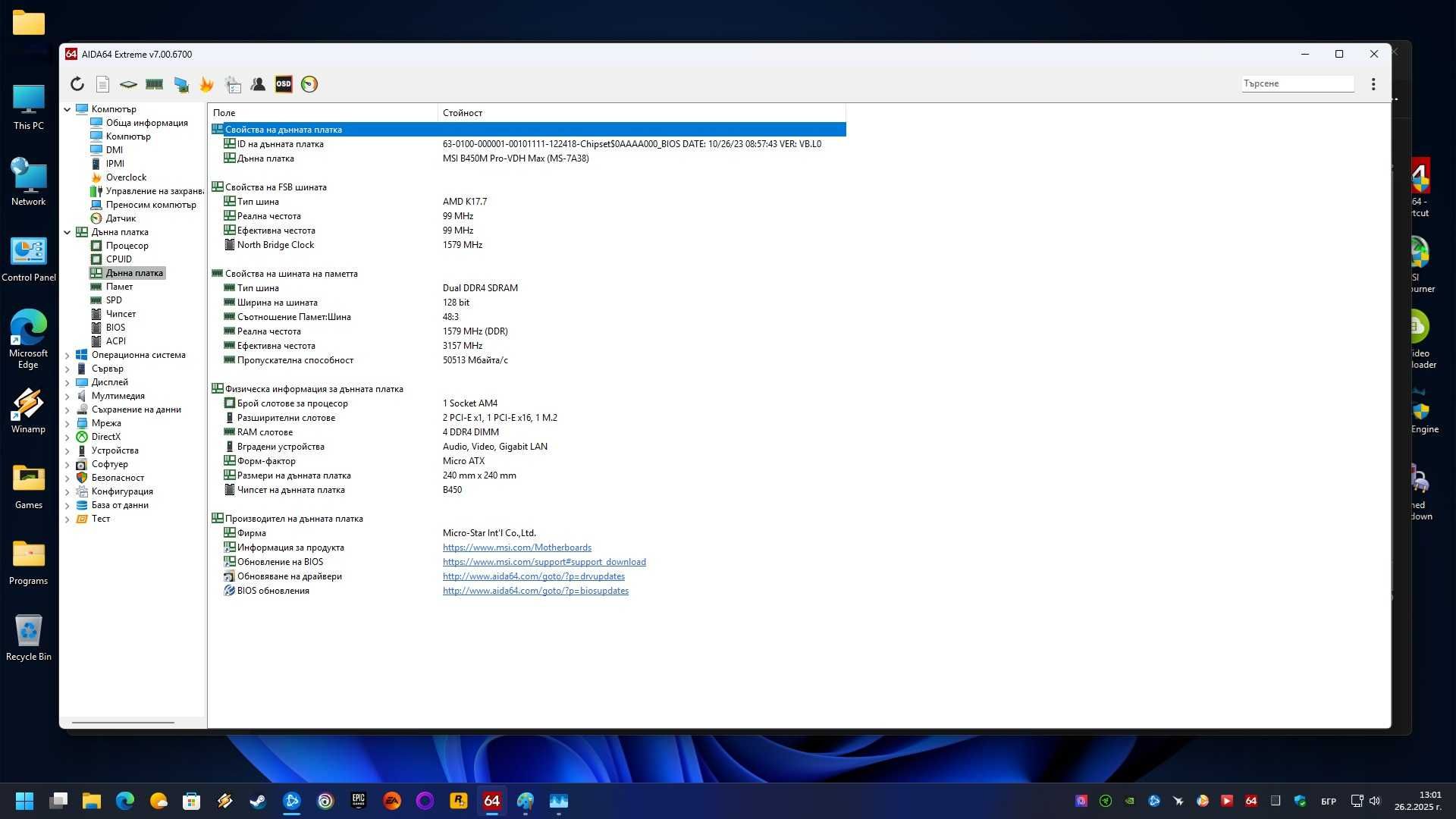Open Steam from the taskbar

(x=258, y=801)
